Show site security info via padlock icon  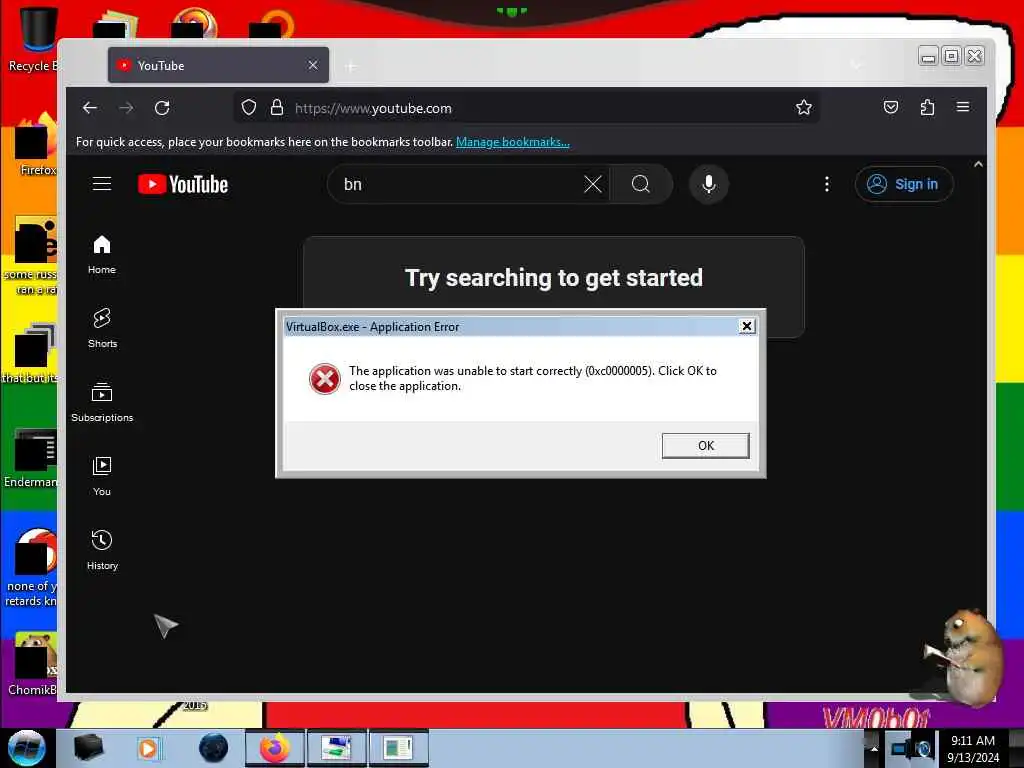277,107
